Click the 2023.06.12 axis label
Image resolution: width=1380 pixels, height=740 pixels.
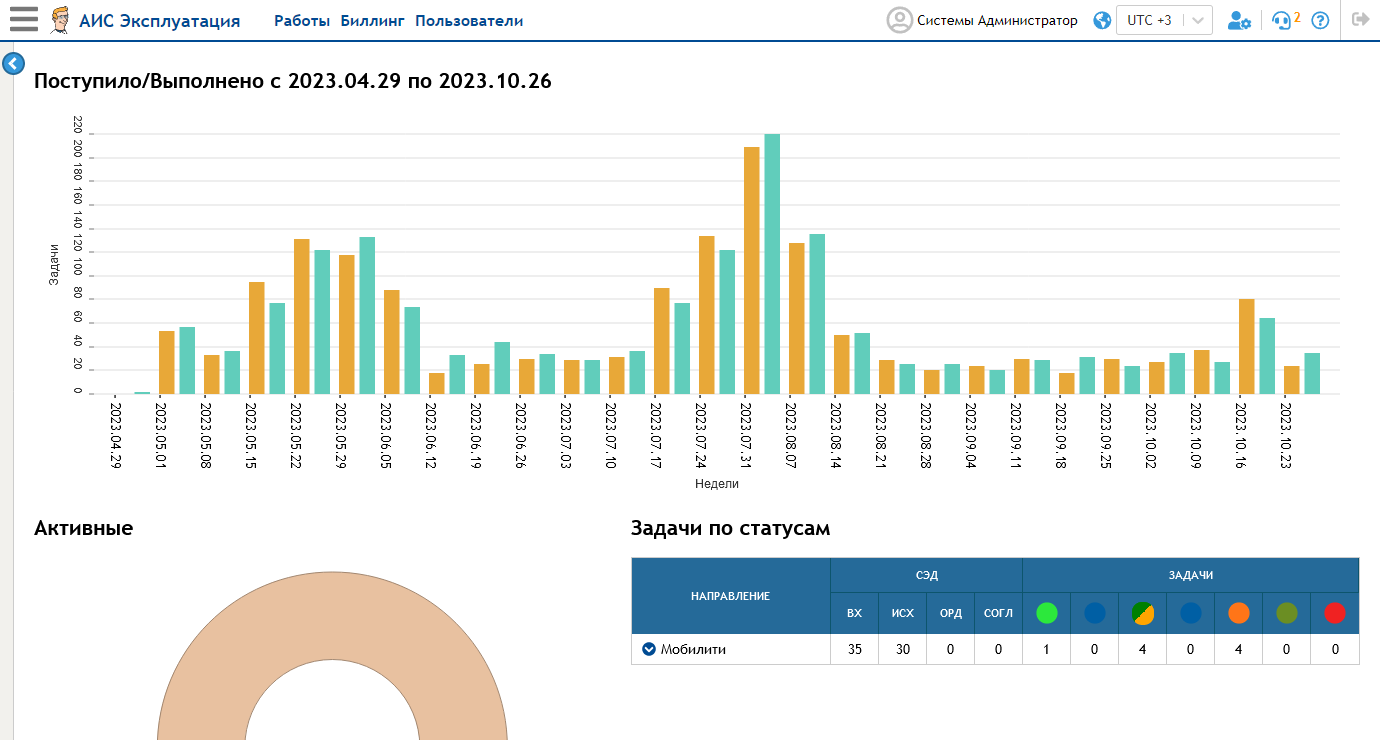[431, 435]
